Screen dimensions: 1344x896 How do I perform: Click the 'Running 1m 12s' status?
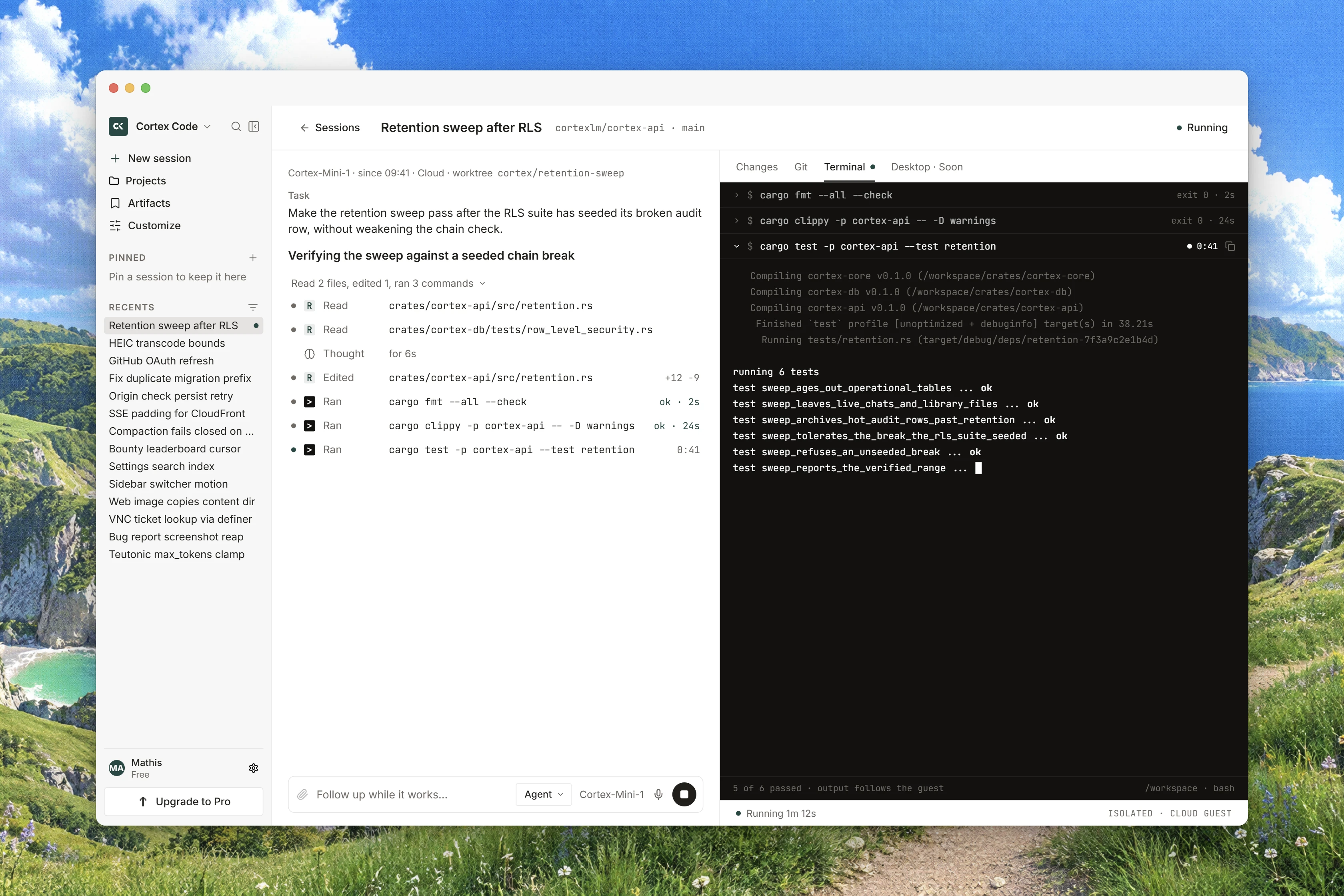point(776,813)
